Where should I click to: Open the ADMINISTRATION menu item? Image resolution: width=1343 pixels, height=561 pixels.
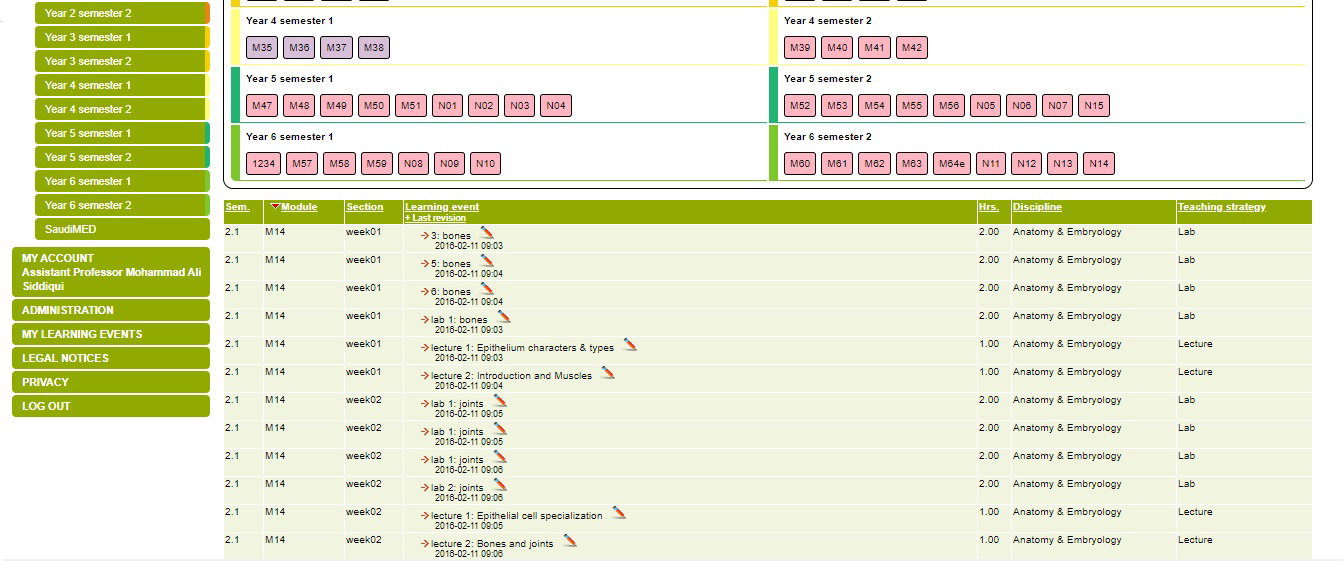[x=68, y=310]
